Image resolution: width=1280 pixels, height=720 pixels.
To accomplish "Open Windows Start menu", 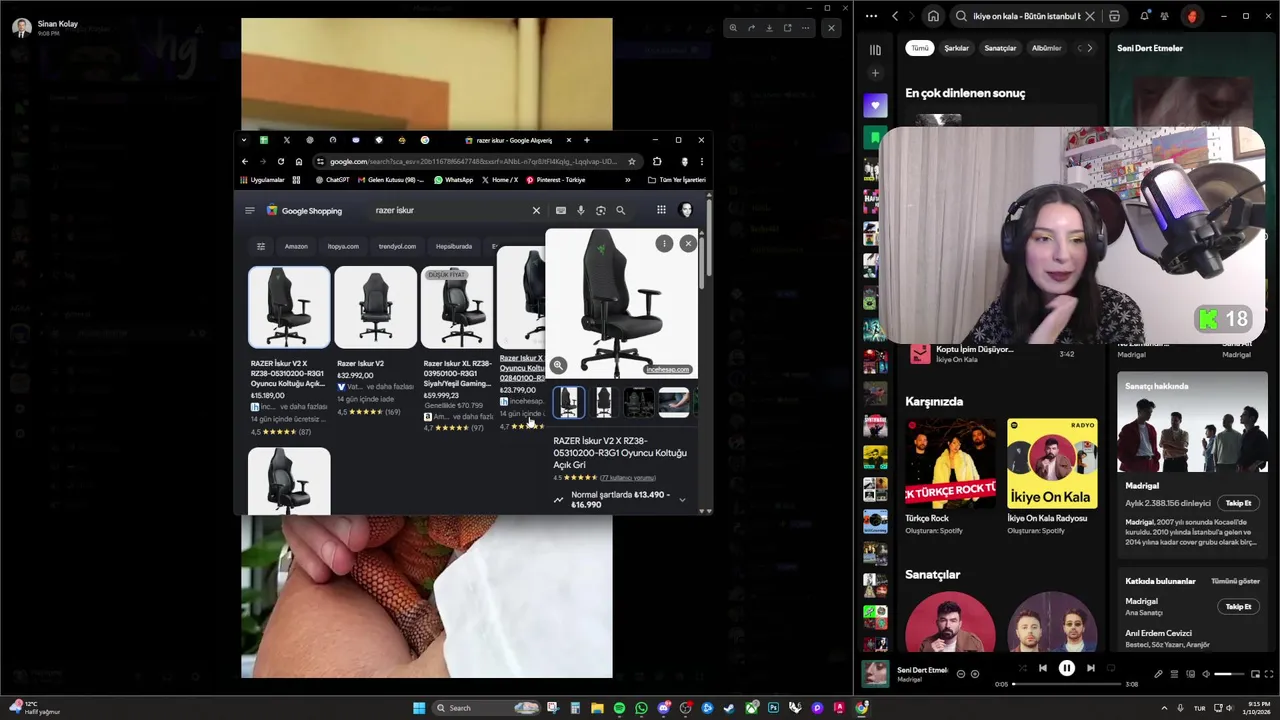I will 419,708.
